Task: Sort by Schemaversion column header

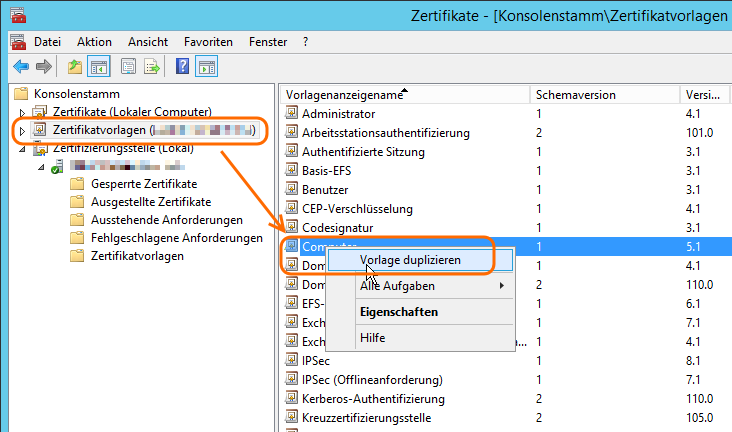Action: tap(575, 95)
